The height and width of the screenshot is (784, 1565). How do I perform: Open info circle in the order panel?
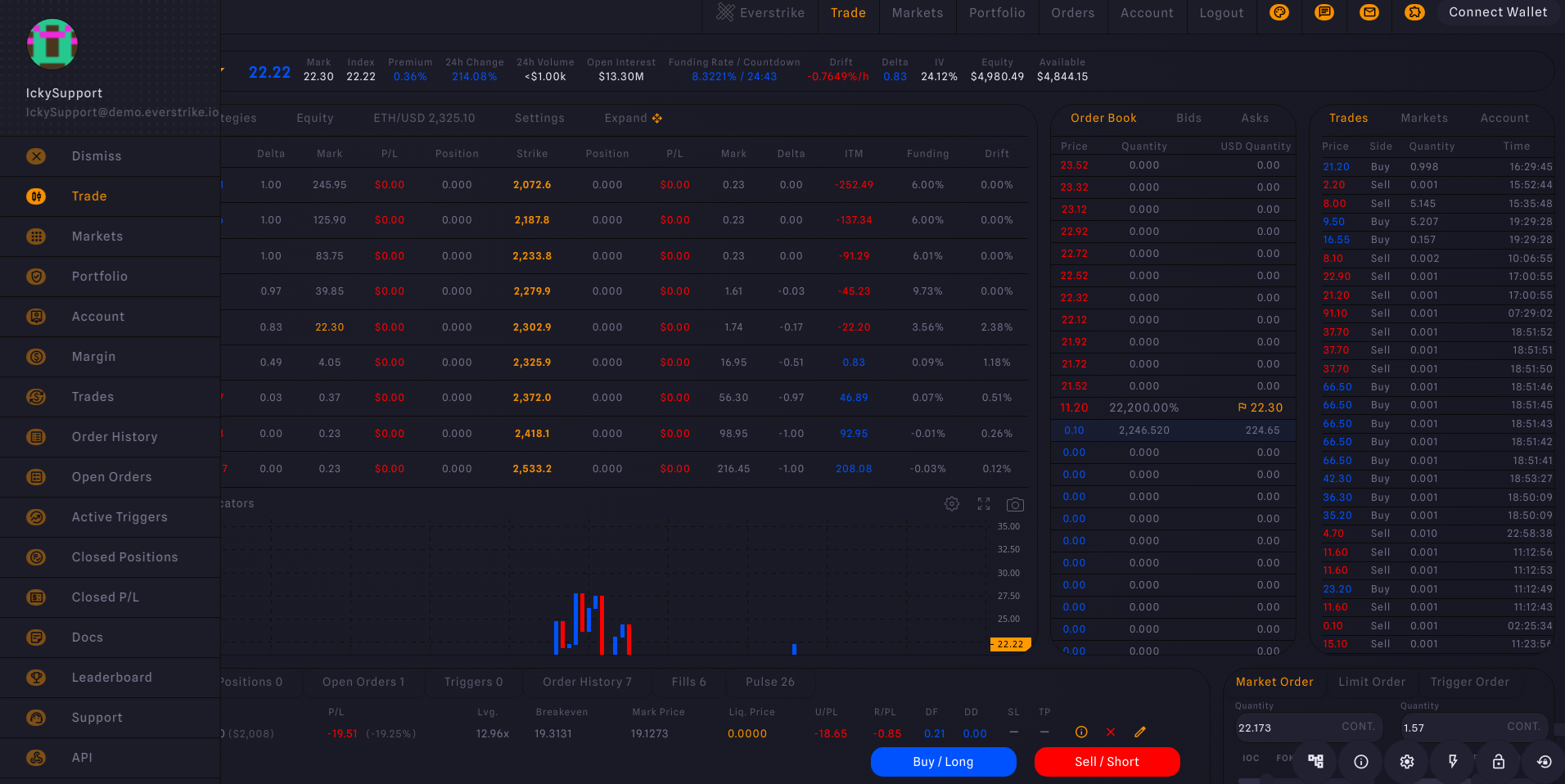tap(1360, 762)
